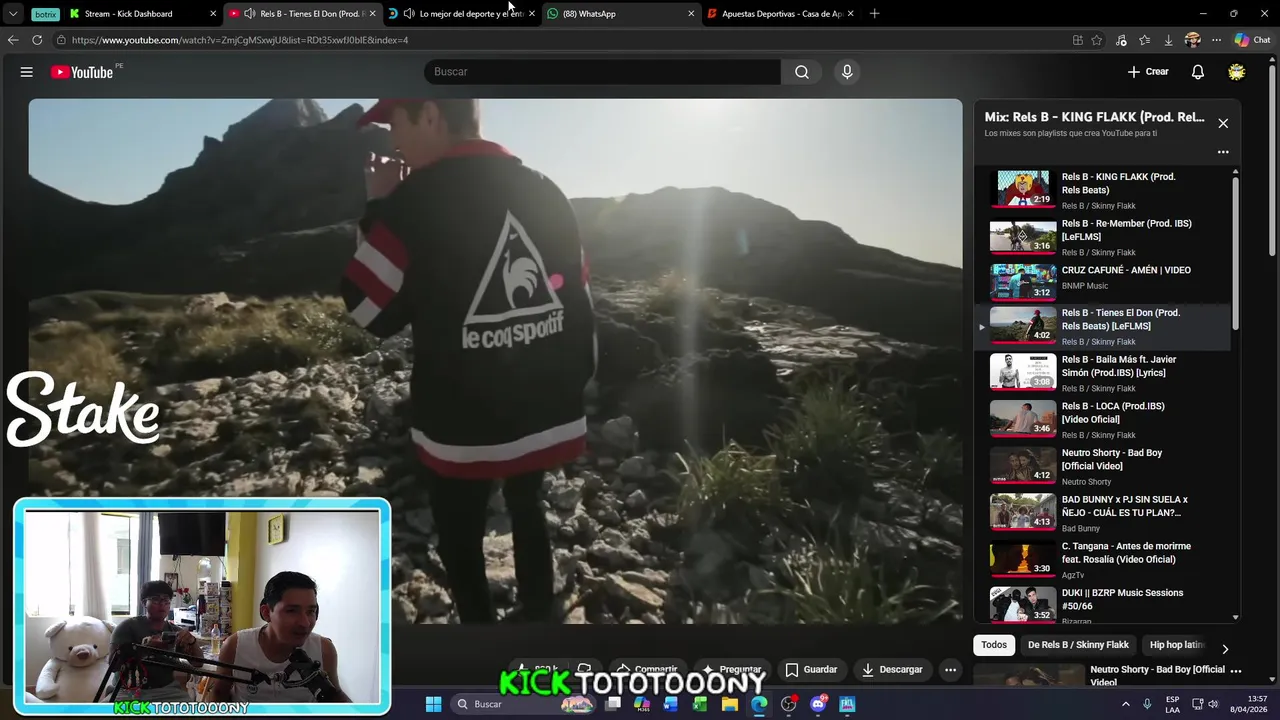Screen dimensions: 1280x720
Task: Open Excel from the taskbar
Action: [701, 704]
